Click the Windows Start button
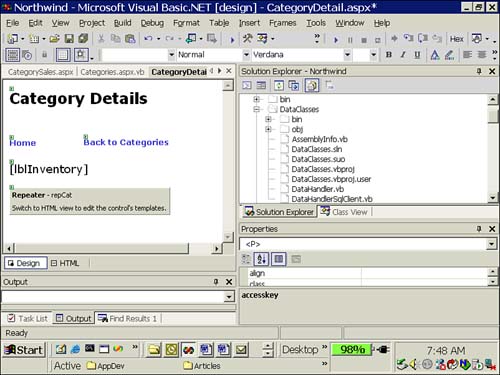Image resolution: width=500 pixels, height=375 pixels. click(x=24, y=350)
